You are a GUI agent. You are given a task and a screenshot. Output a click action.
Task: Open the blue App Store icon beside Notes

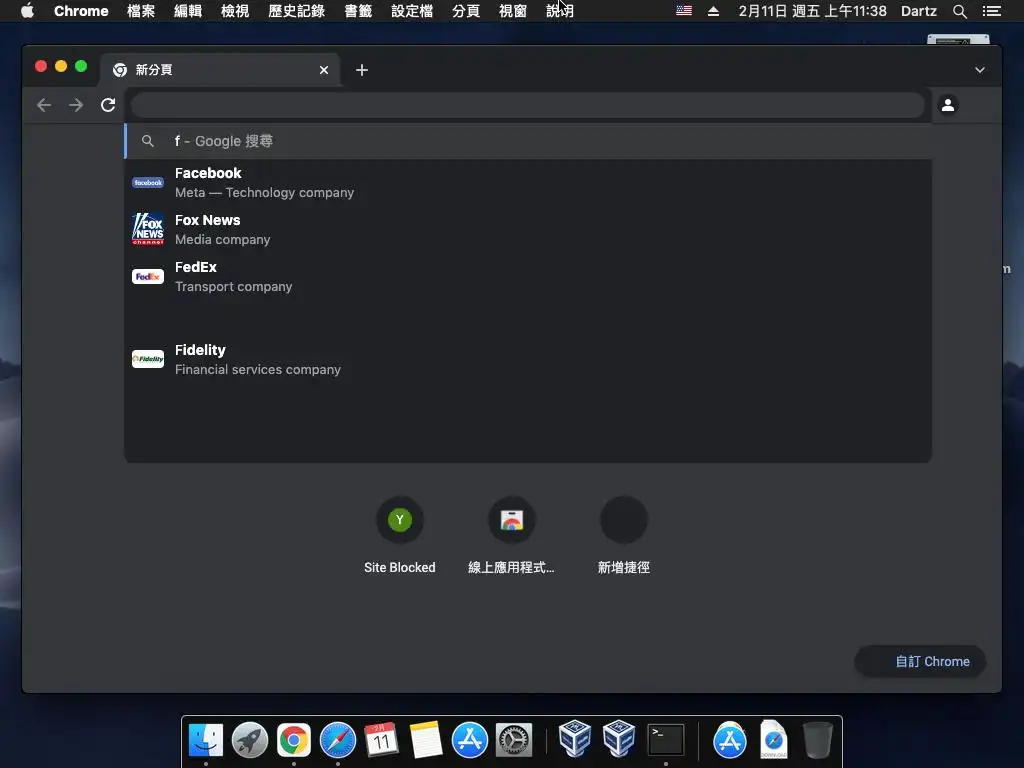tap(470, 741)
